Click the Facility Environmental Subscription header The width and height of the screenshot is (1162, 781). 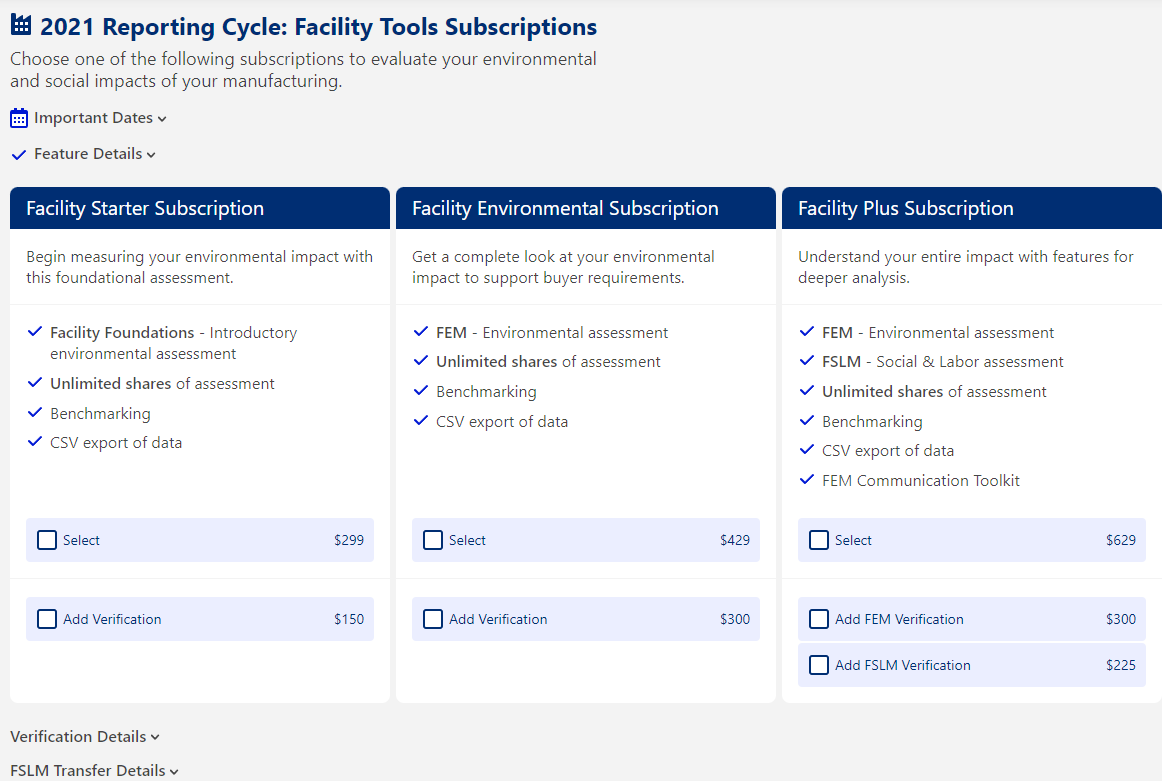585,208
